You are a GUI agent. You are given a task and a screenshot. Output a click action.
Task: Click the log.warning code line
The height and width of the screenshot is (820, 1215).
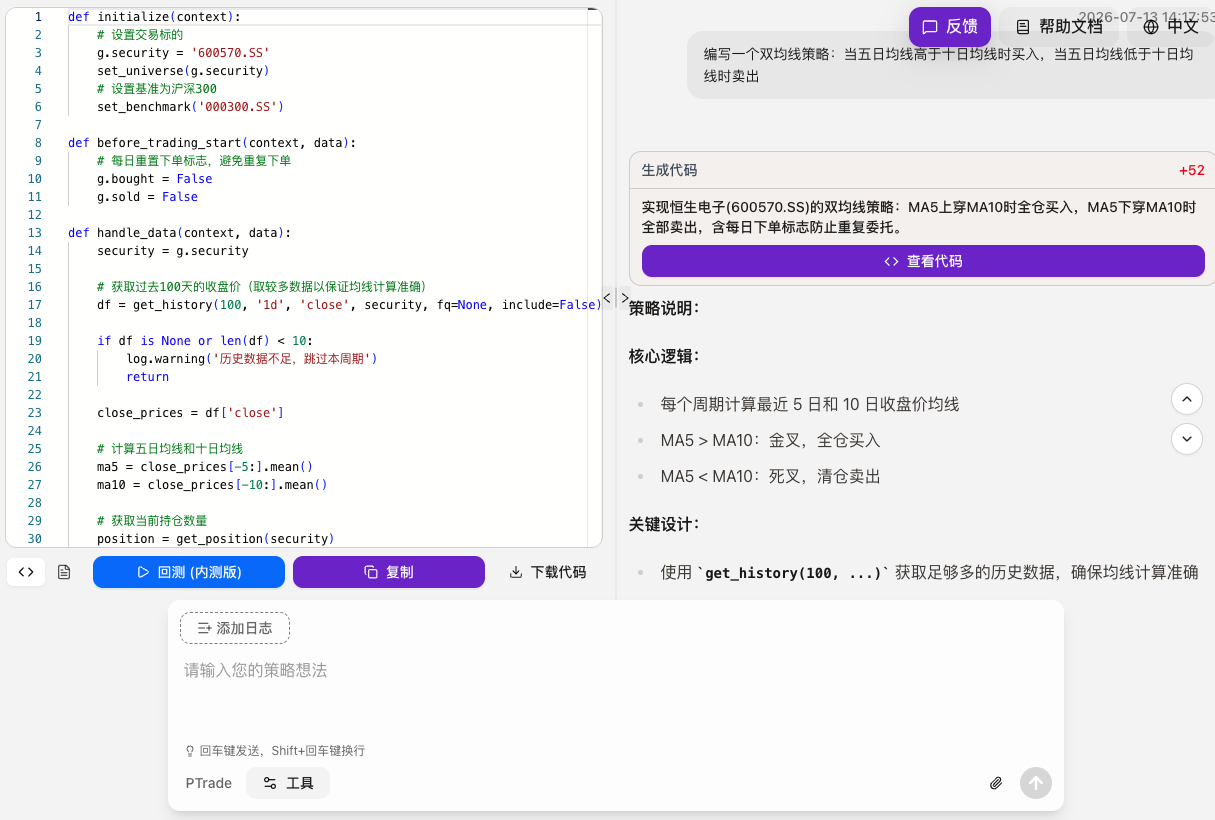pos(252,358)
